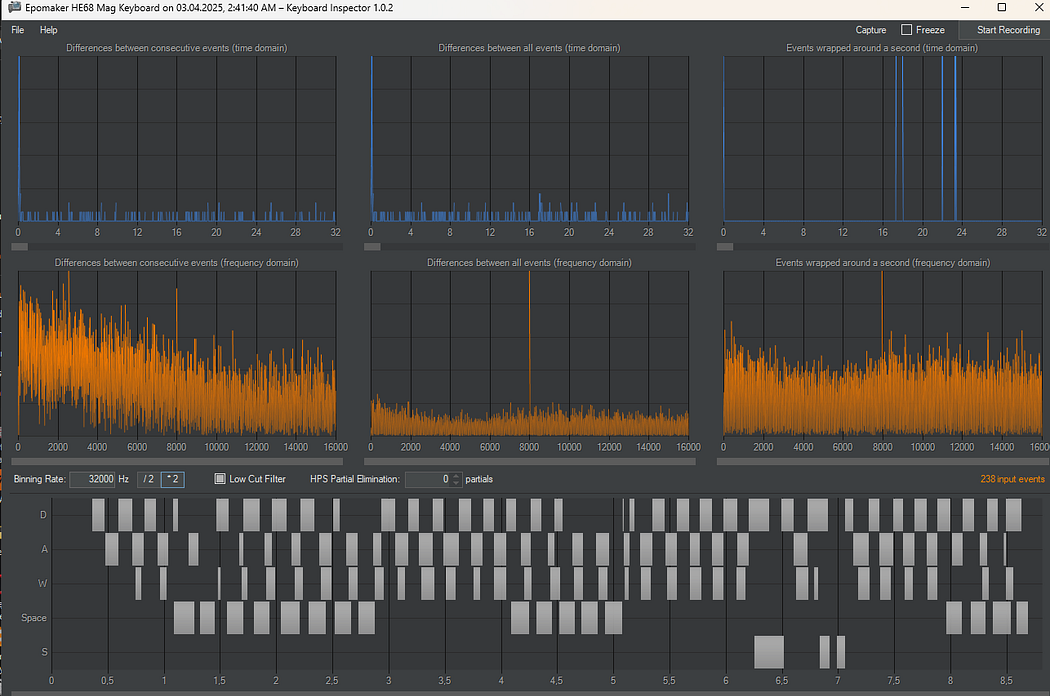Click scrollbar under consecutive events frequency chart
Image resolution: width=1050 pixels, height=696 pixels.
tap(177, 462)
